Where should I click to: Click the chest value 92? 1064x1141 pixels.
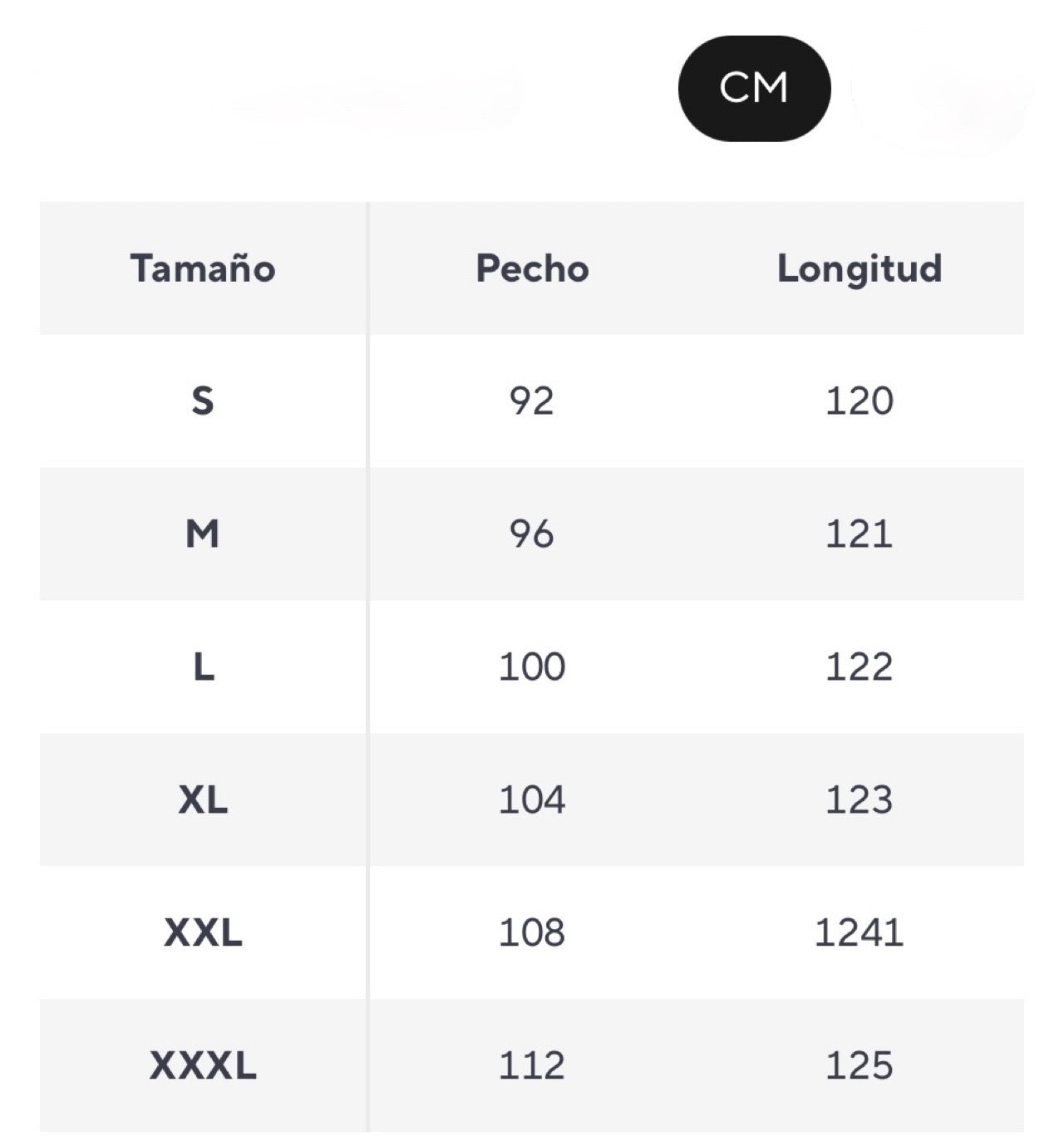532,401
